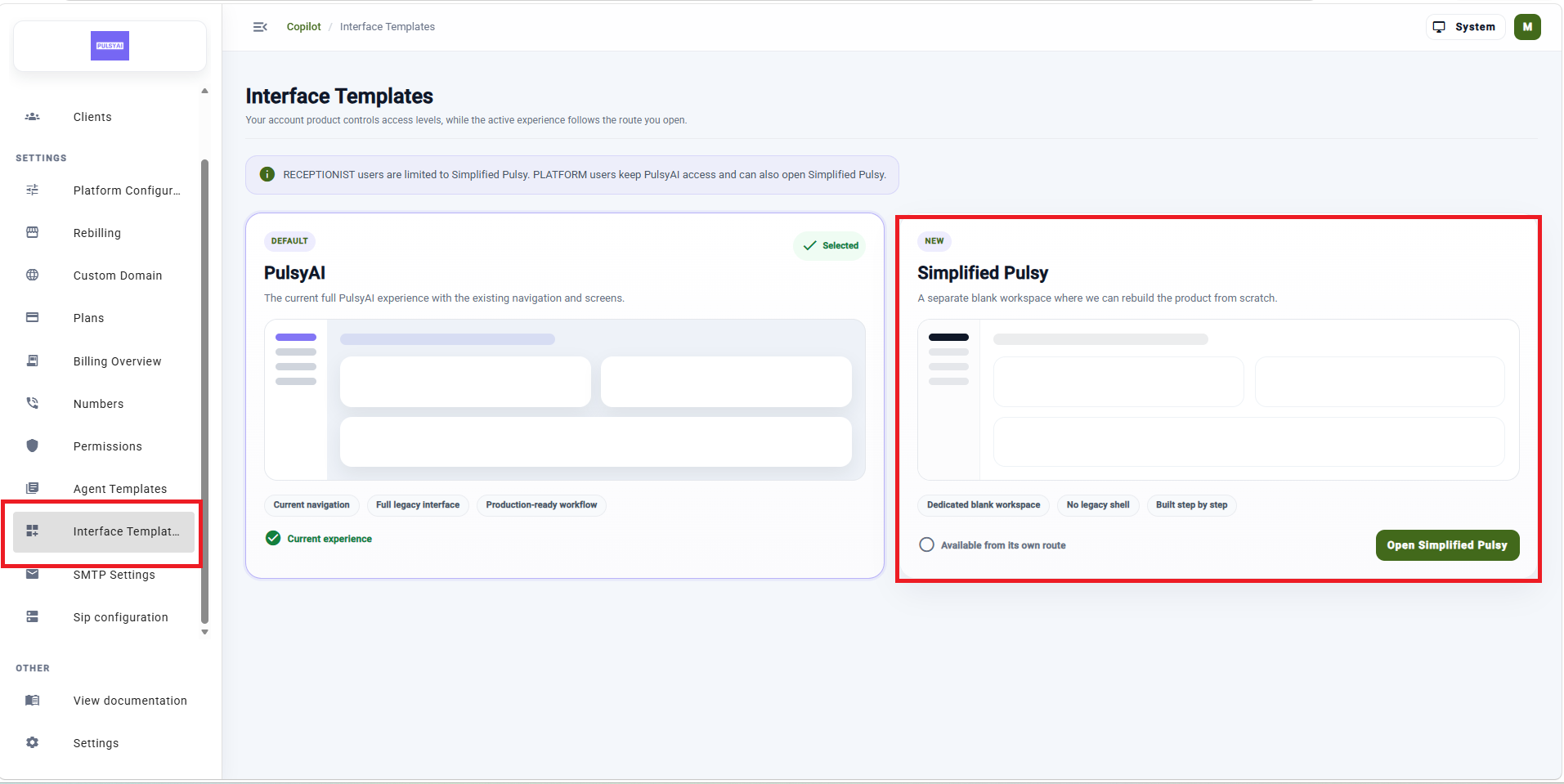
Task: Open Permissions settings
Action: [104, 446]
